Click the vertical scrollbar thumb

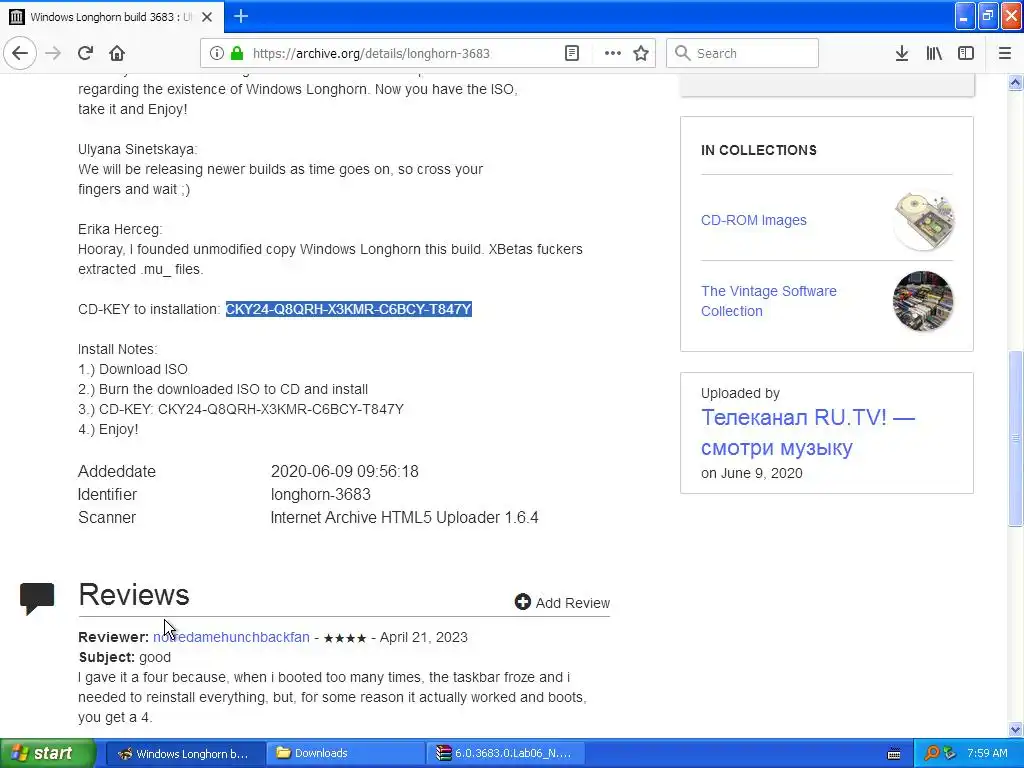(1015, 438)
